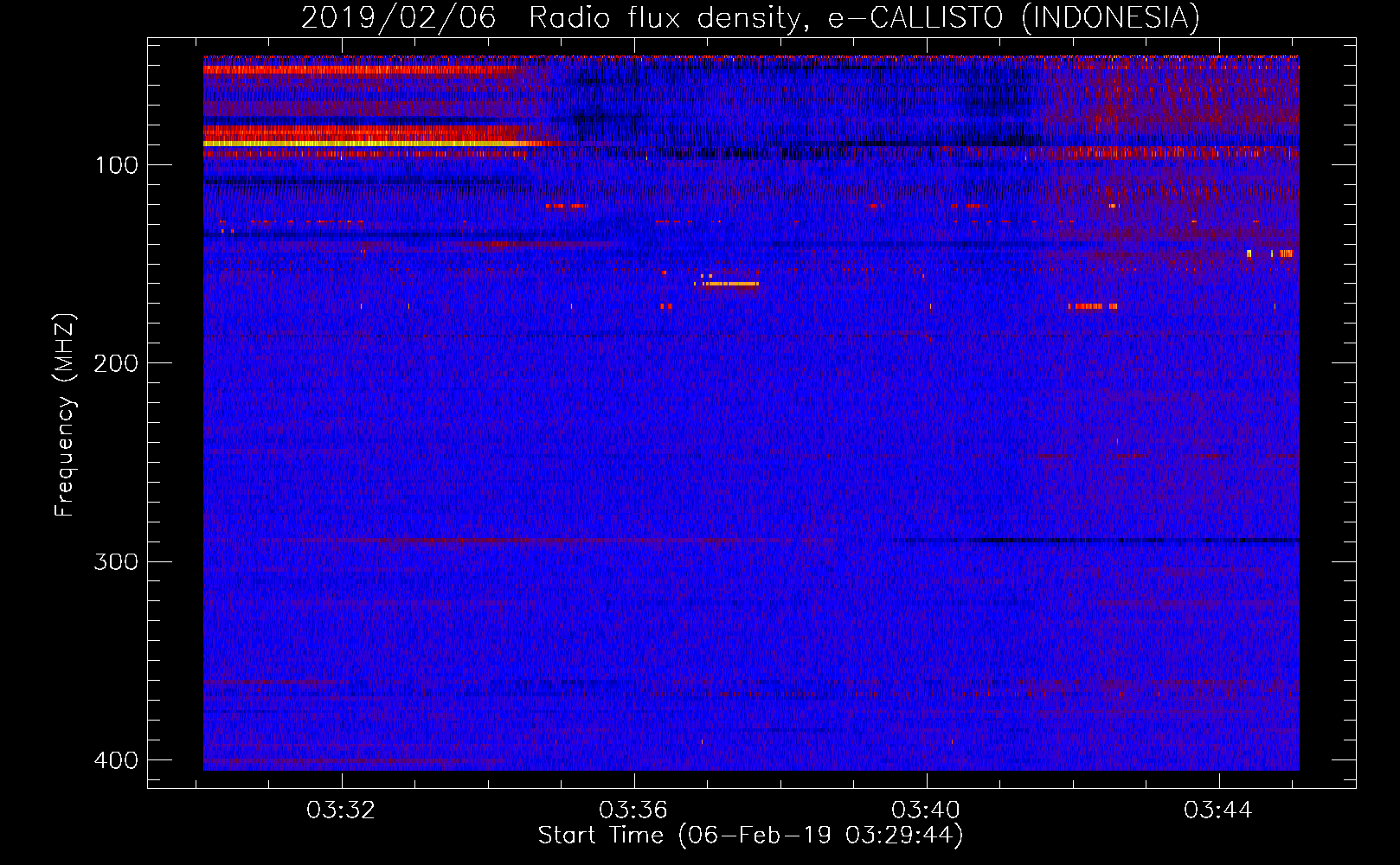This screenshot has width=1400, height=865.
Task: Click the '100' frequency tick label
Action: pos(117,165)
